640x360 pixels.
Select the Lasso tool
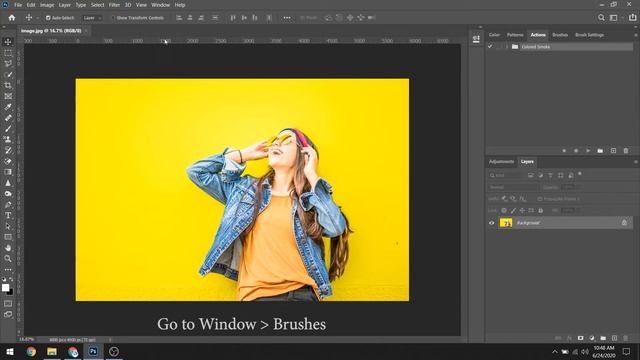point(8,64)
